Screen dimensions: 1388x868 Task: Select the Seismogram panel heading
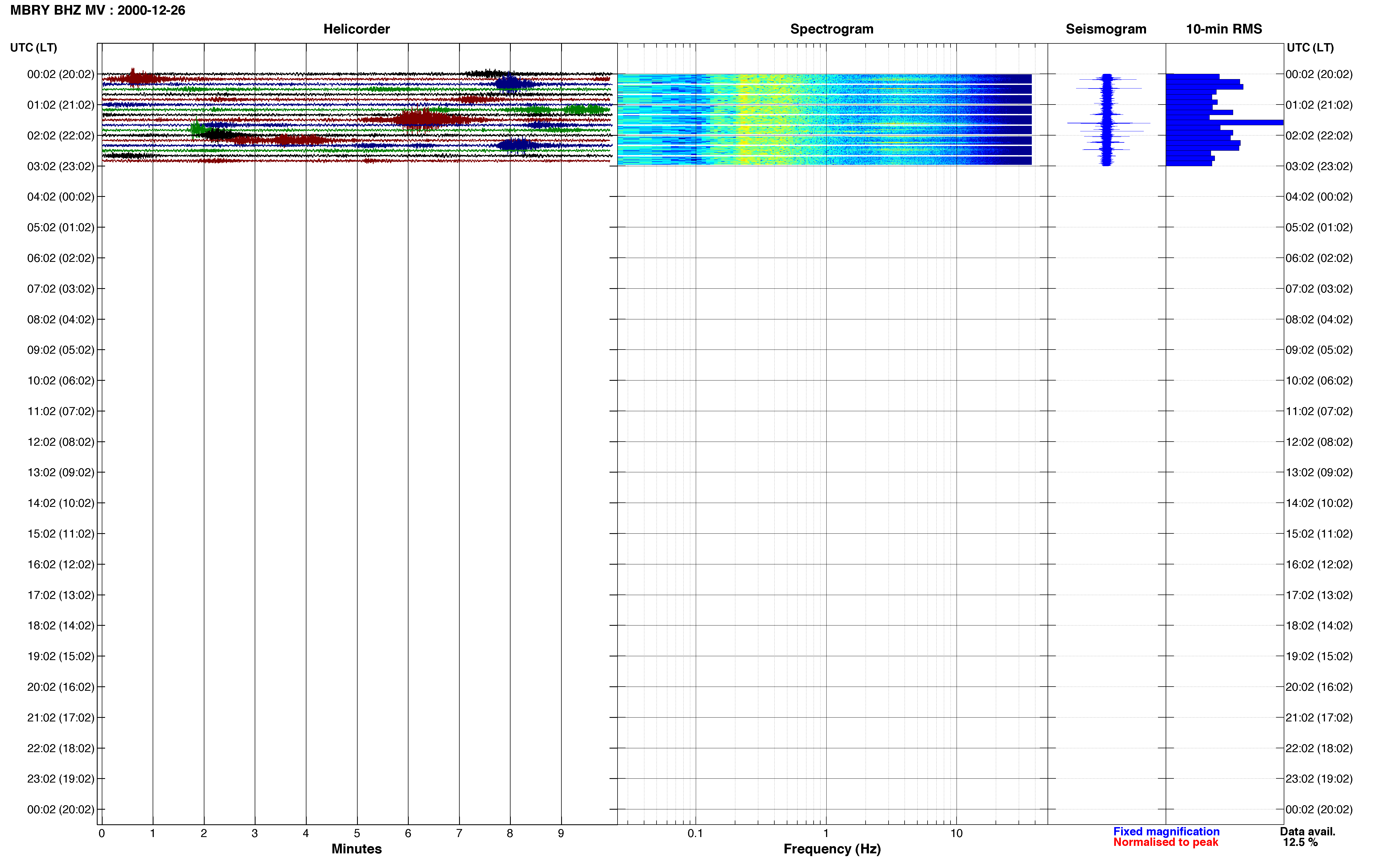(x=1106, y=29)
